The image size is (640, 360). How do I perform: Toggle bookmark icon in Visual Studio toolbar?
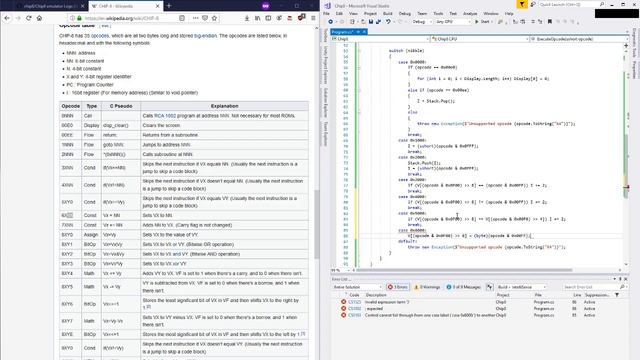coord(550,22)
